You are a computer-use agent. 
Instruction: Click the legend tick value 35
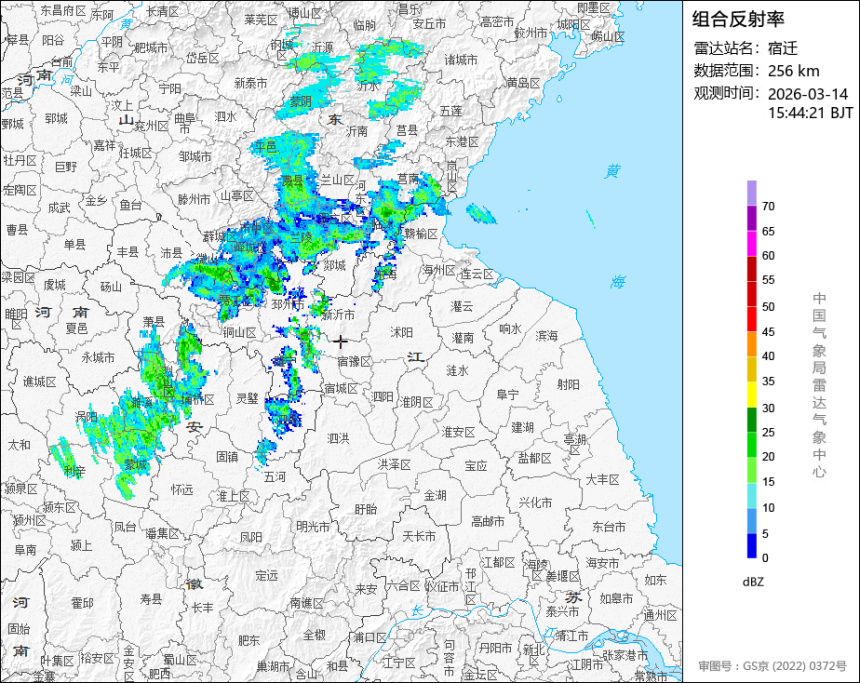(768, 381)
